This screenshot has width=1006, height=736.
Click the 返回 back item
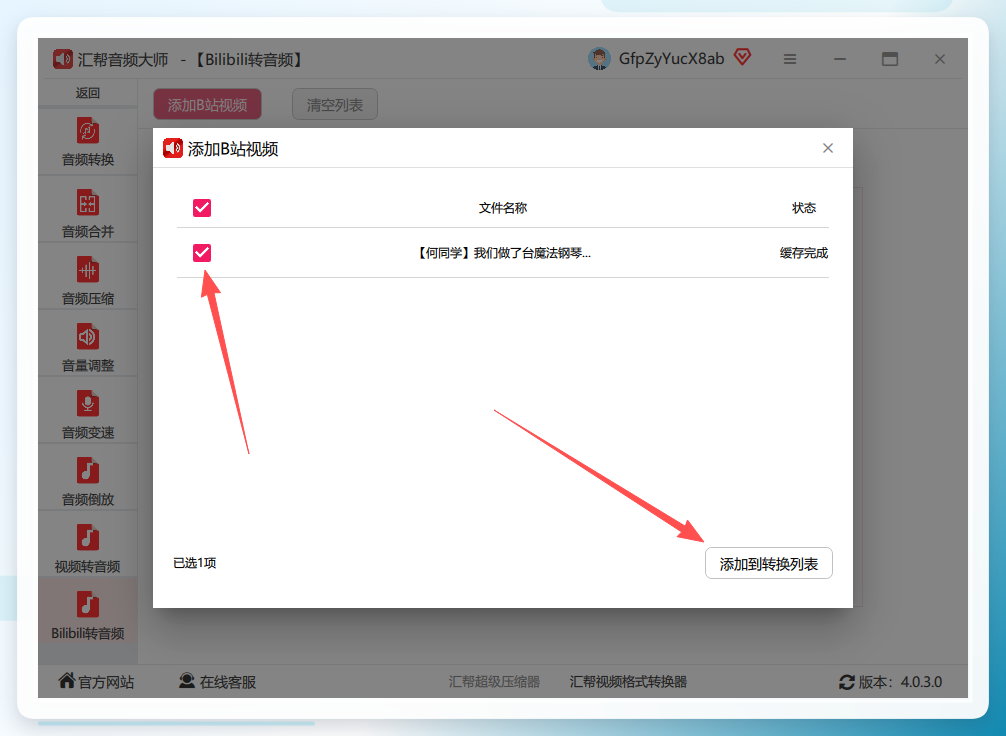pos(88,93)
